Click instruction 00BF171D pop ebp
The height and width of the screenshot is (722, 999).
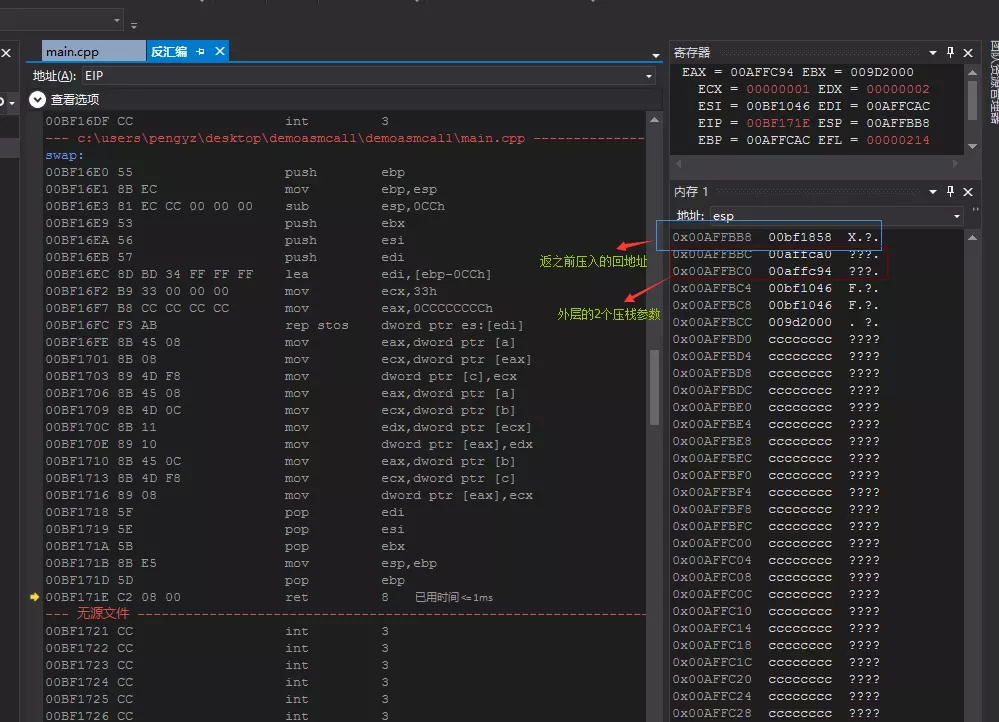pos(225,581)
